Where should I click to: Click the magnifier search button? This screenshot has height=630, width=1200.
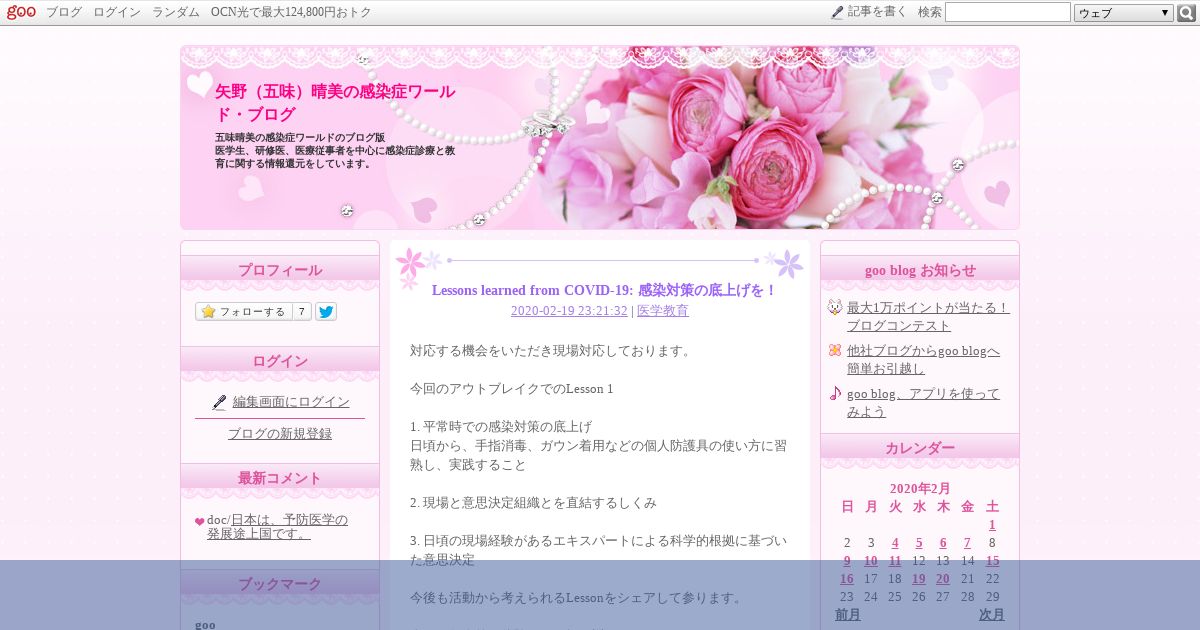click(x=1186, y=13)
